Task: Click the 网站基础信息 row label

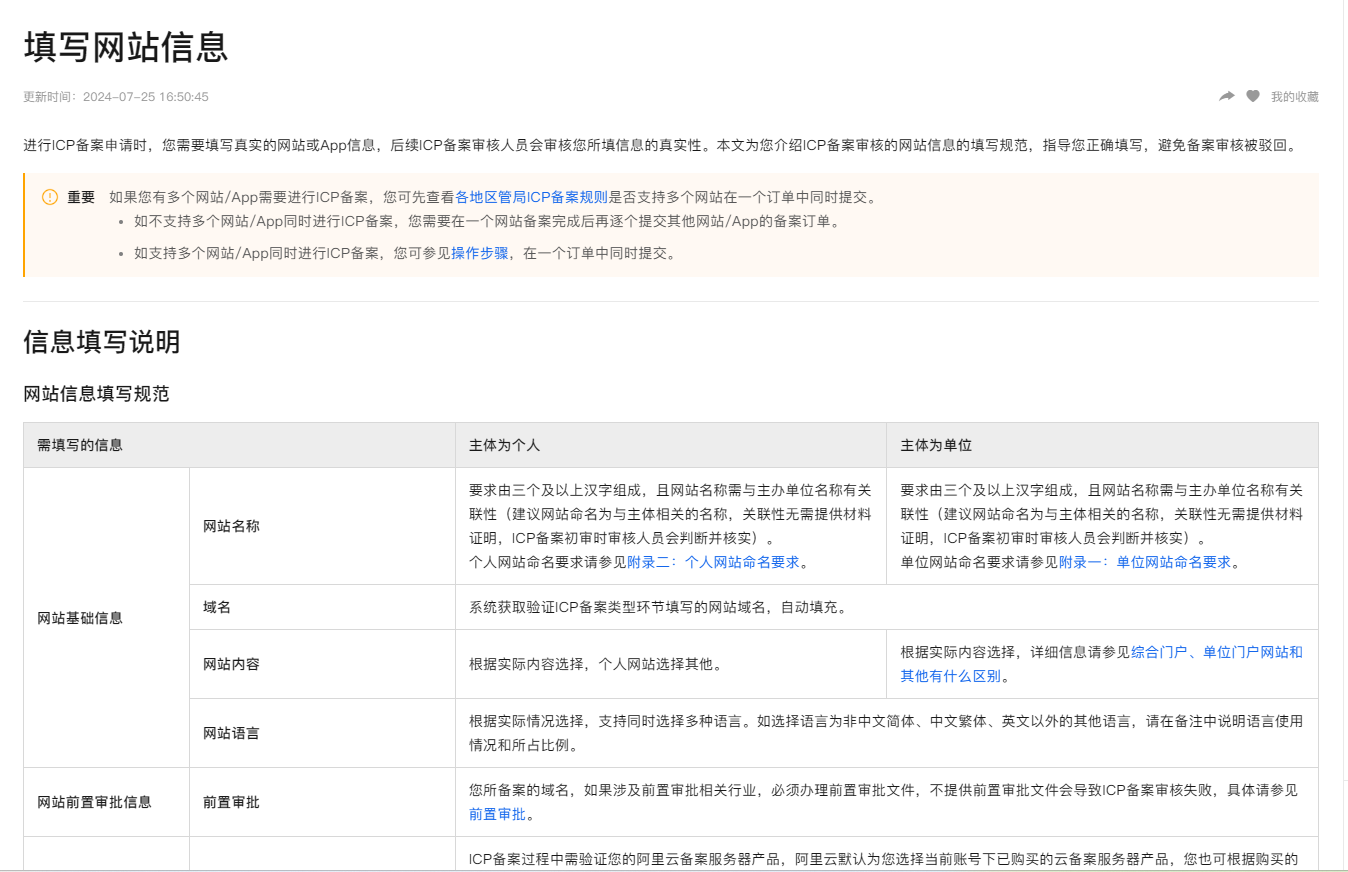Action: 107,618
